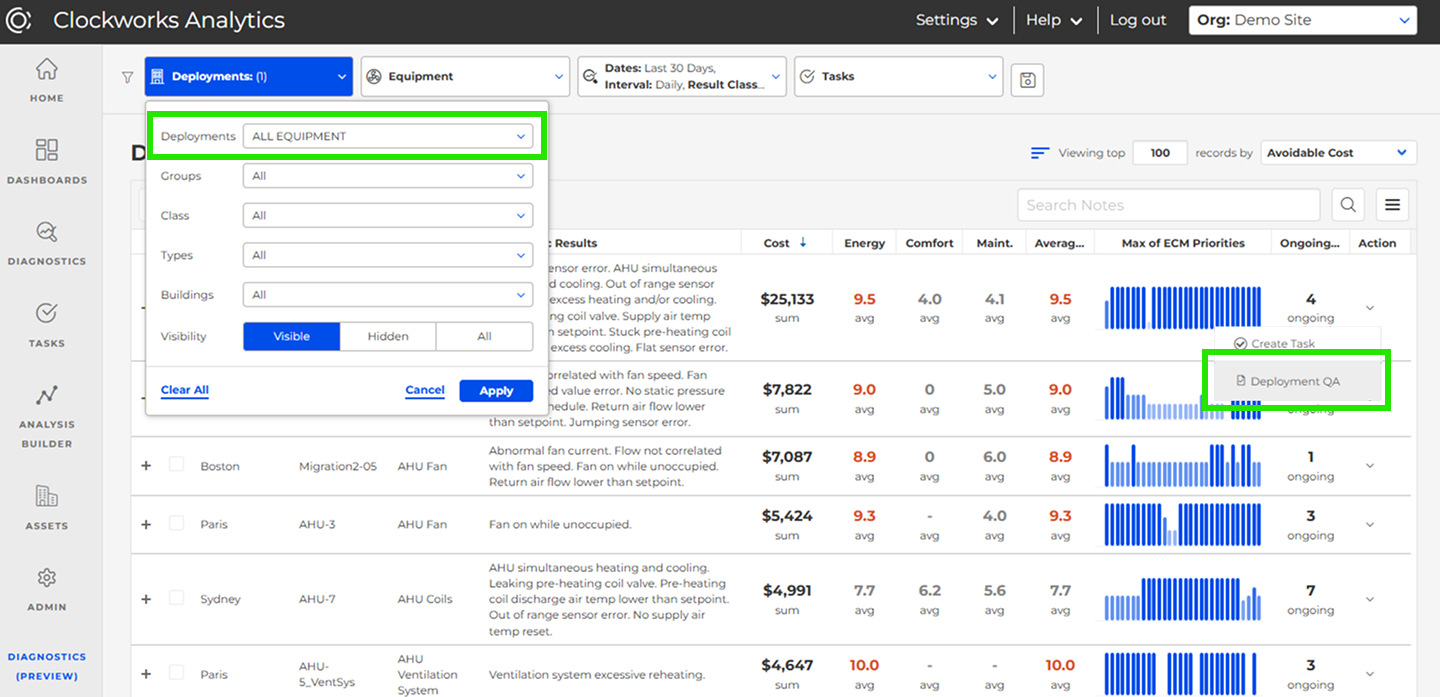Image resolution: width=1440 pixels, height=697 pixels.
Task: Open the action chevron for the $25,133 row
Action: pyautogui.click(x=1370, y=308)
